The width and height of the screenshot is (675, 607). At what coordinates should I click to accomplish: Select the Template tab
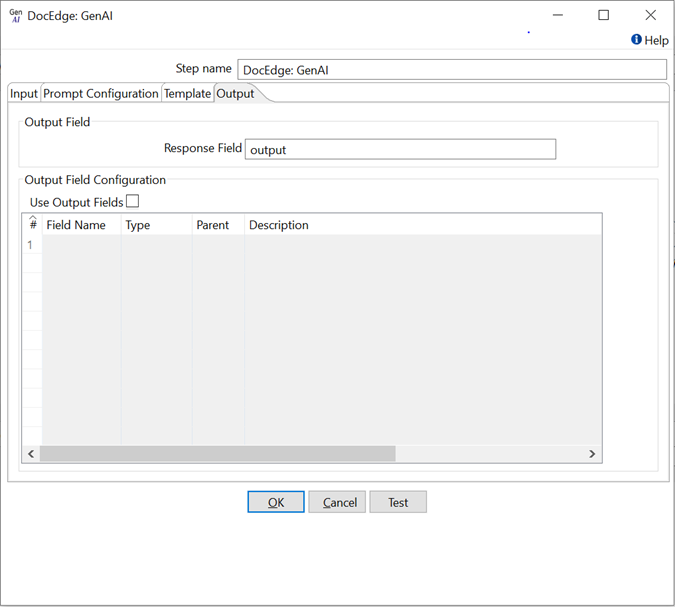187,93
